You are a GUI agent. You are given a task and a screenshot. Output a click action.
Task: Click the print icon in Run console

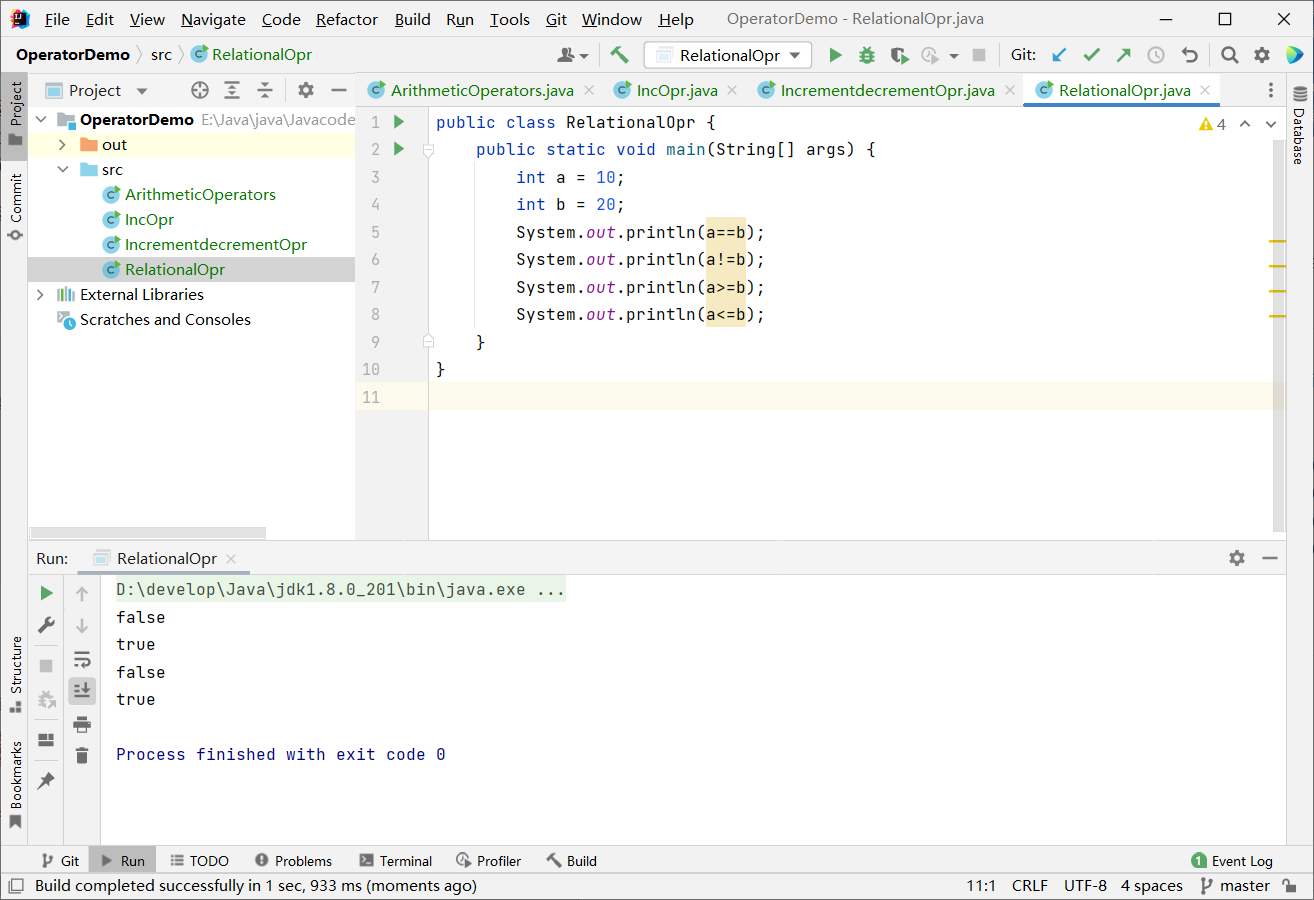click(82, 724)
